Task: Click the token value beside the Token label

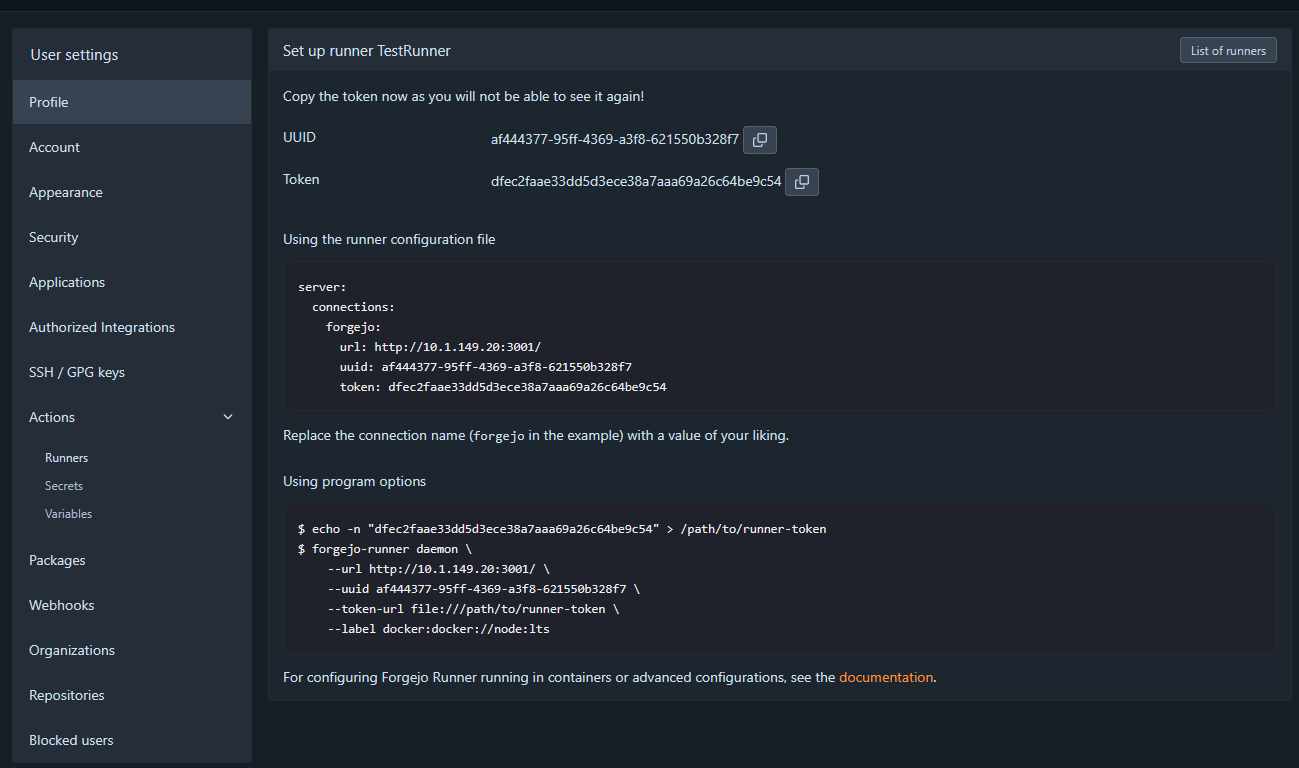Action: pos(636,182)
